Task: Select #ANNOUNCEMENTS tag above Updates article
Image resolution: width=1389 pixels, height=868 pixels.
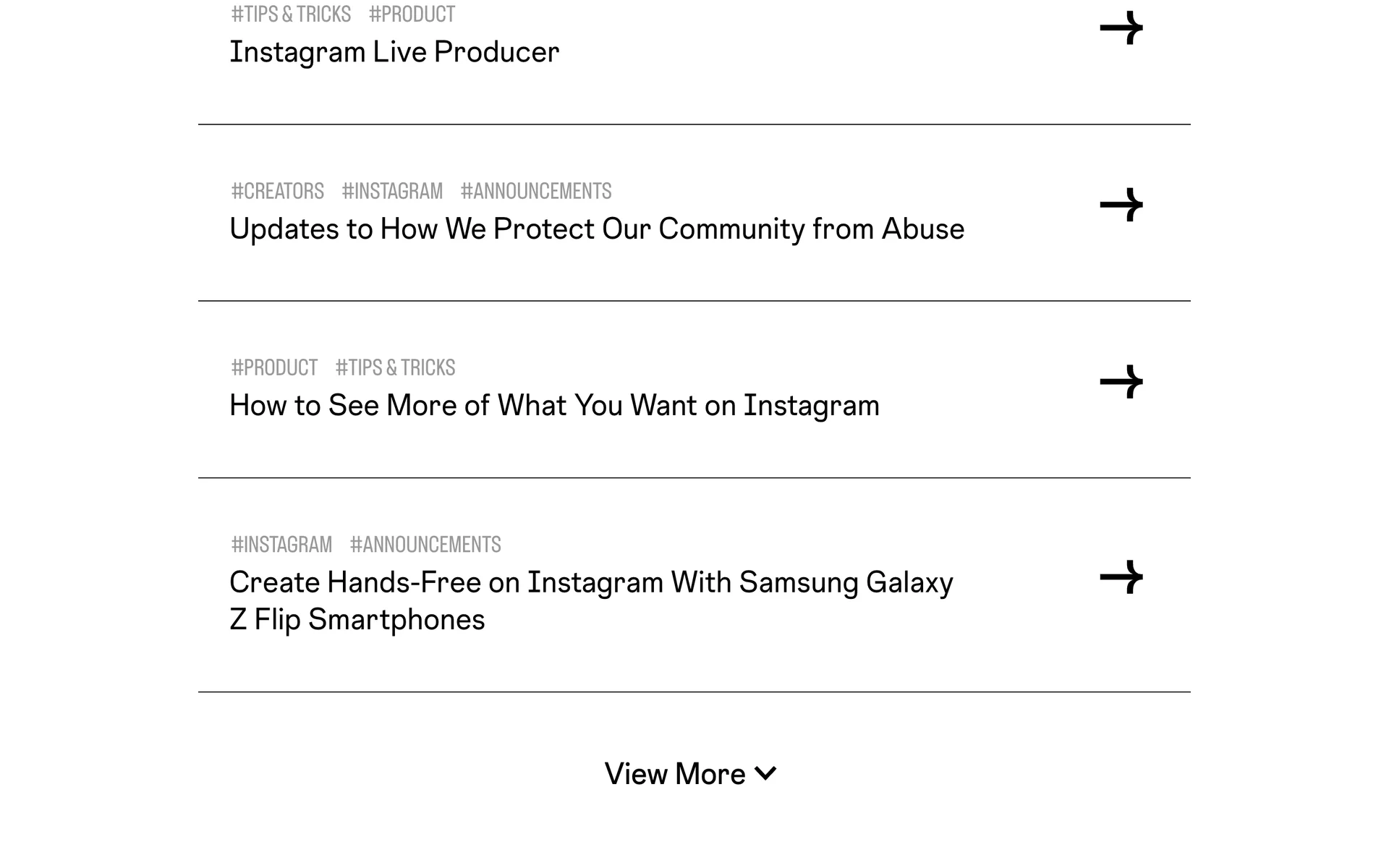Action: [536, 191]
